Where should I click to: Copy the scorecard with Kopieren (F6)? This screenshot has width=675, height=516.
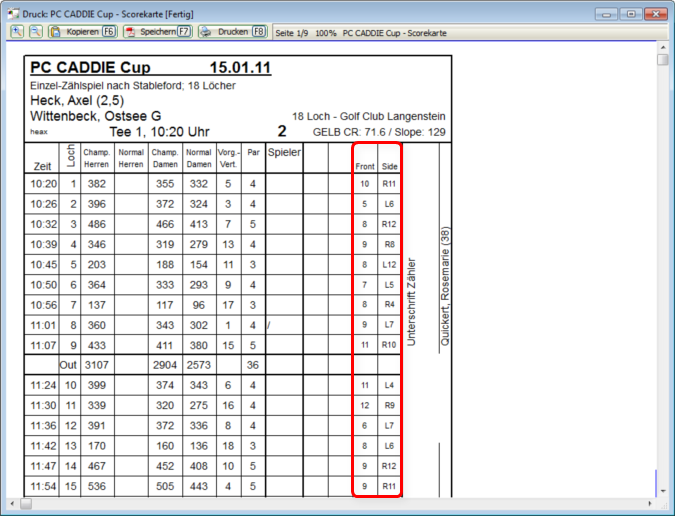pos(84,32)
